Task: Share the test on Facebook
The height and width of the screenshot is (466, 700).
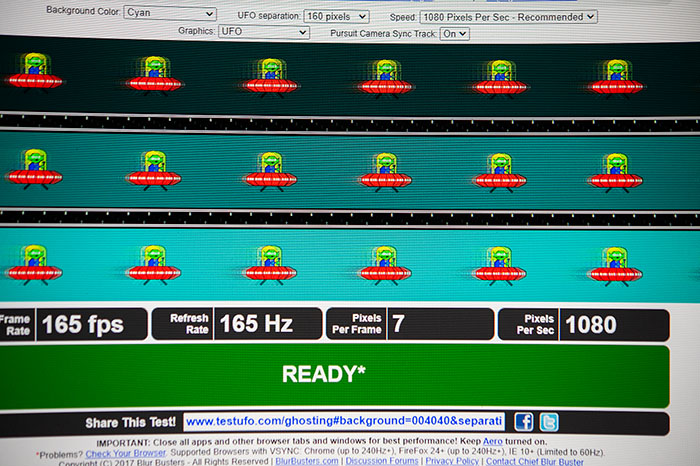Action: coord(523,422)
